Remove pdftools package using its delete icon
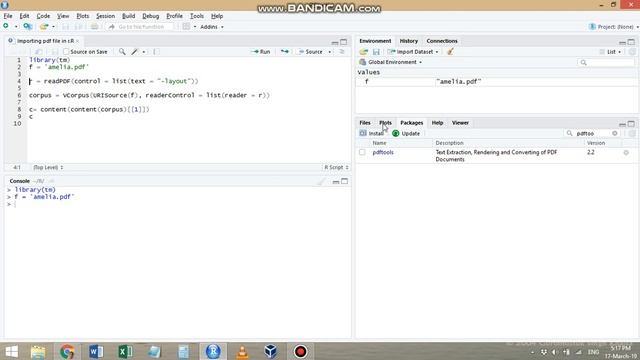Screen dimensions: 640x360 (626, 153)
